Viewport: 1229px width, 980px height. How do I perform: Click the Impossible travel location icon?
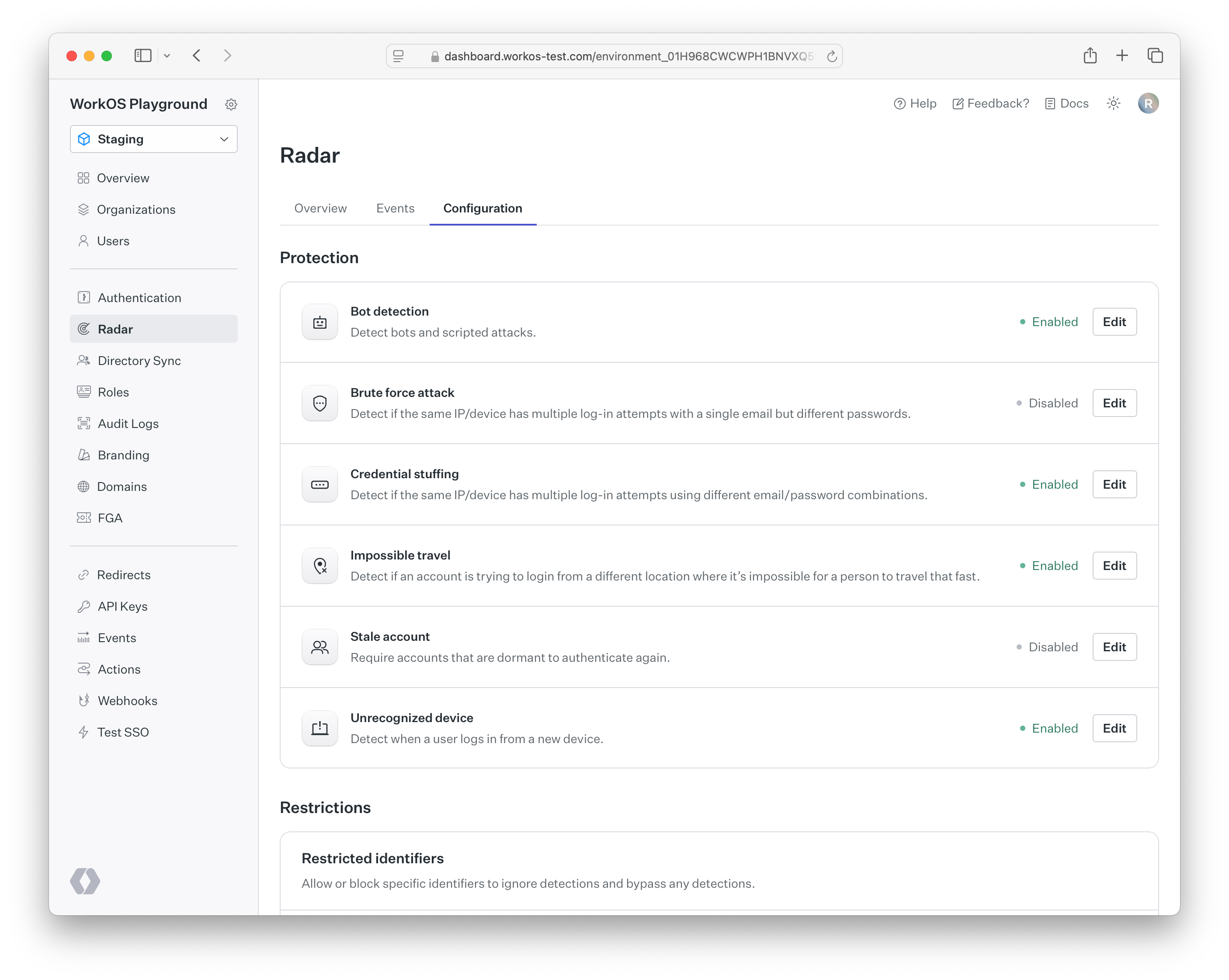point(320,566)
